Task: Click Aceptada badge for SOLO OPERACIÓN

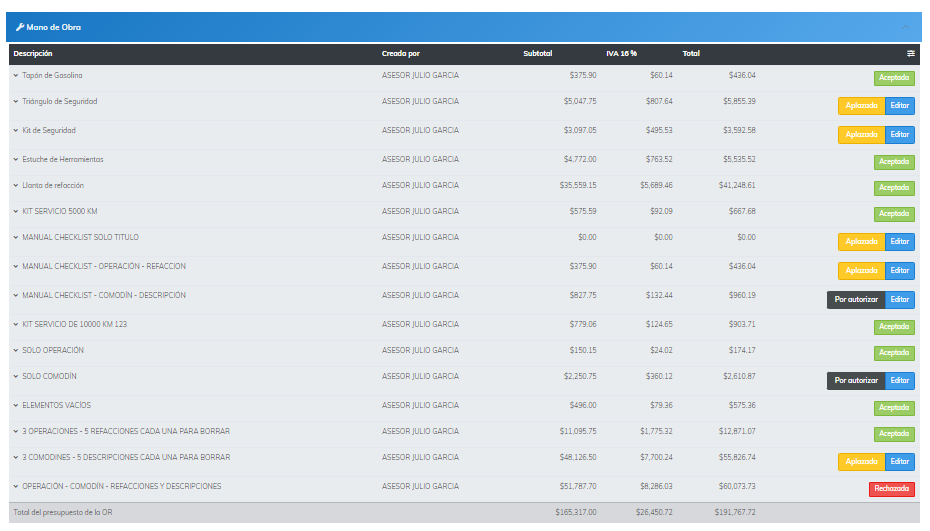Action: point(894,353)
